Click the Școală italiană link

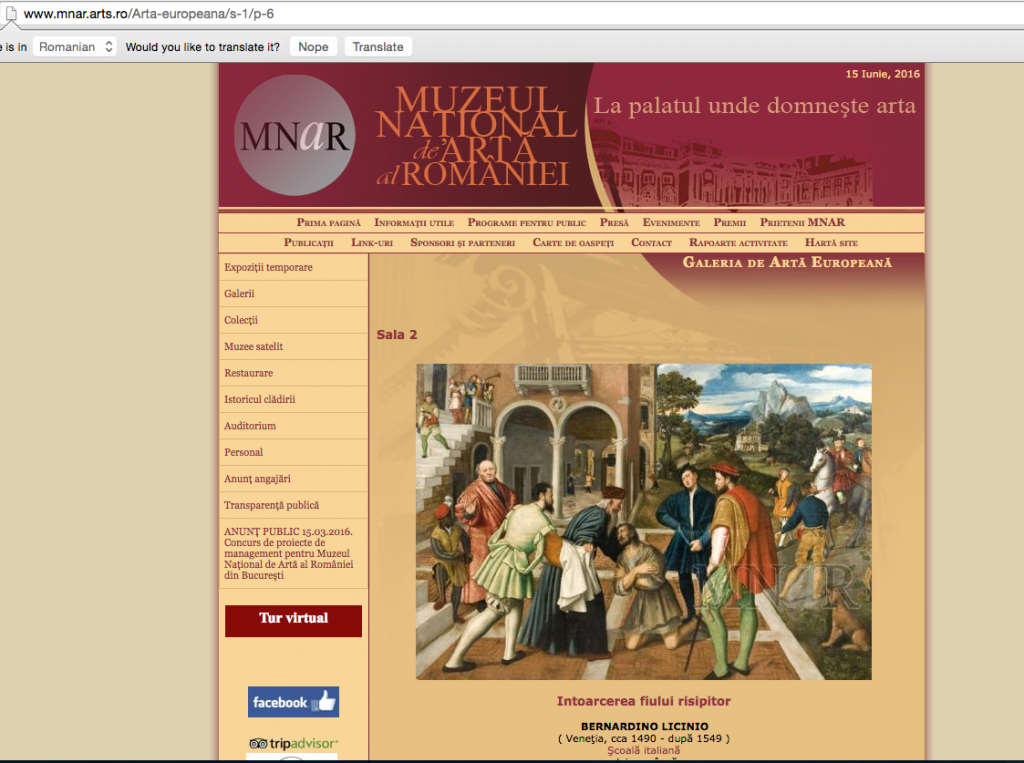(x=644, y=751)
